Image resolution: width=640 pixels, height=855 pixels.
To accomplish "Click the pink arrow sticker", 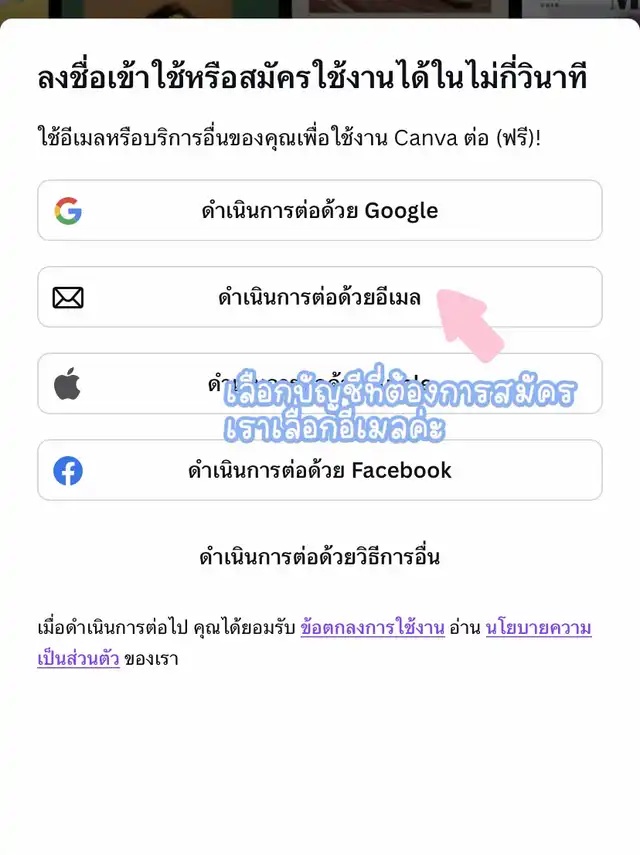I will coord(470,325).
